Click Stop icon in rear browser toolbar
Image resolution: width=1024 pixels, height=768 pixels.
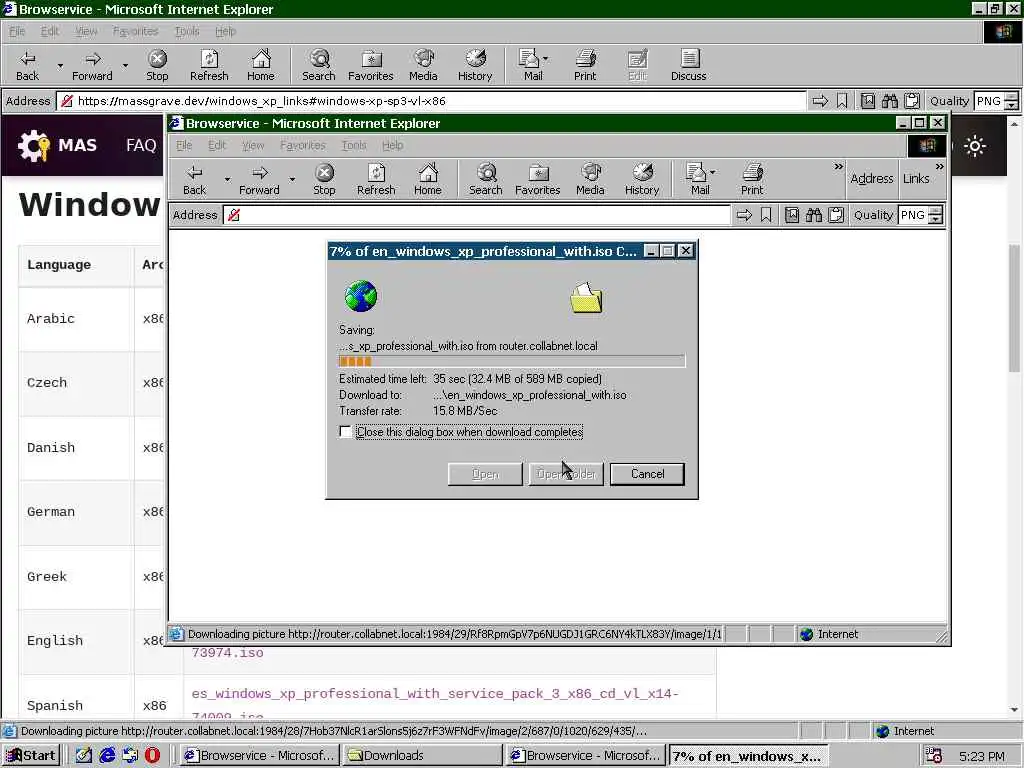(157, 65)
